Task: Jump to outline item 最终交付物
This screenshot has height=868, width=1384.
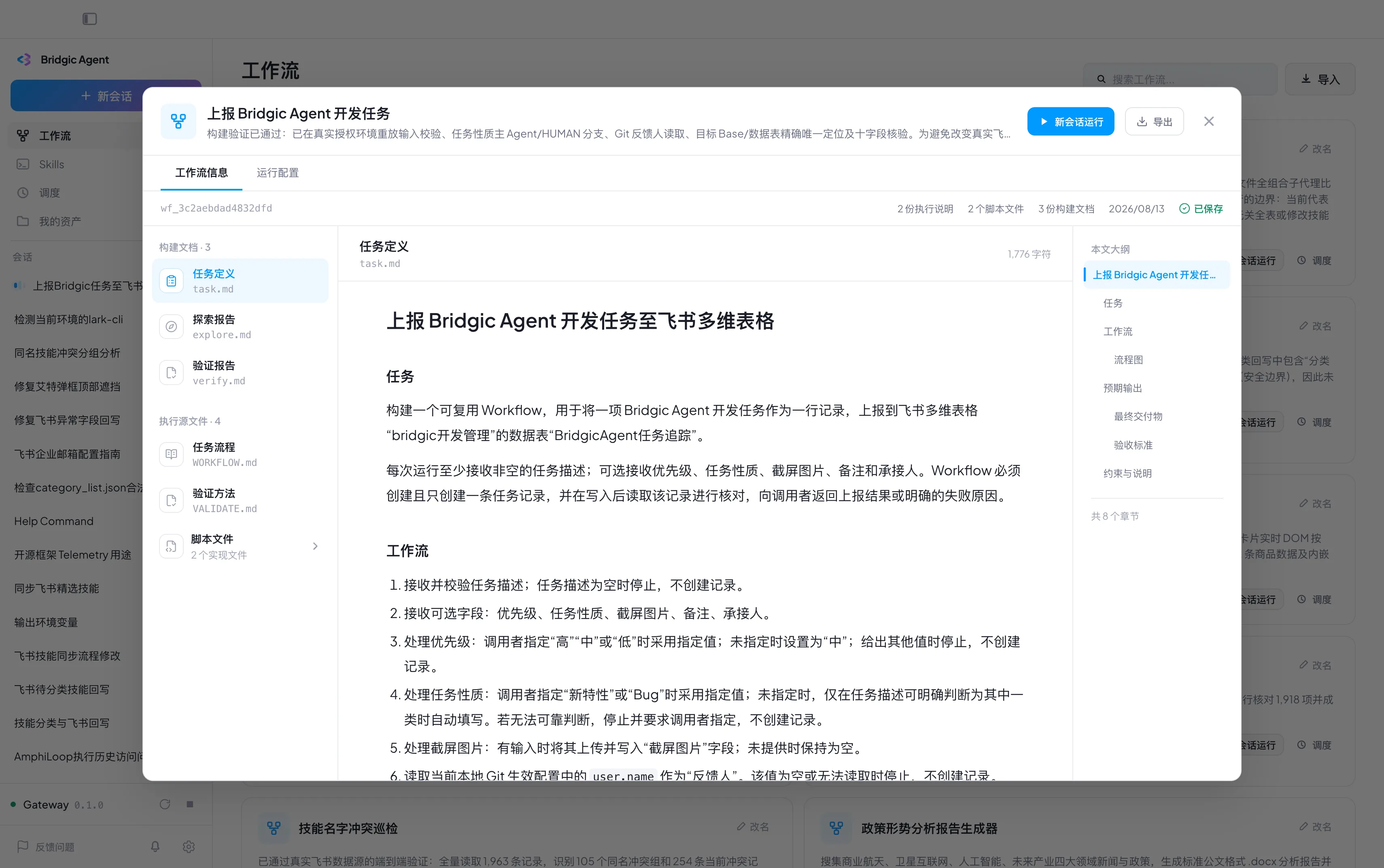Action: pyautogui.click(x=1138, y=416)
